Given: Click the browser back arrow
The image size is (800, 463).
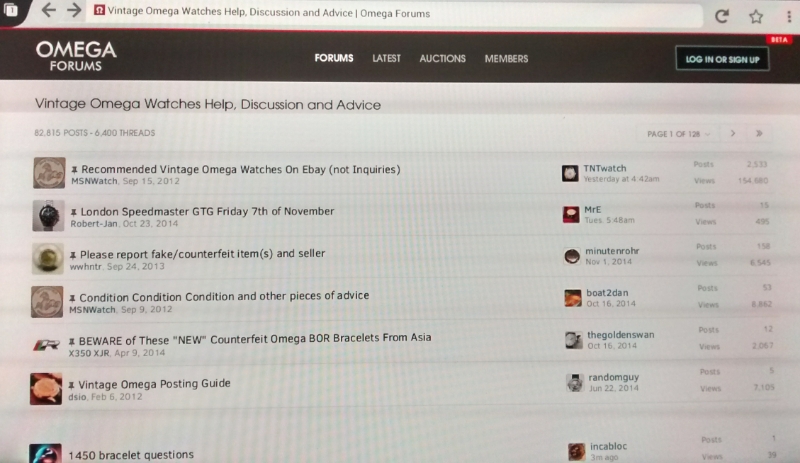Looking at the screenshot, I should [48, 12].
